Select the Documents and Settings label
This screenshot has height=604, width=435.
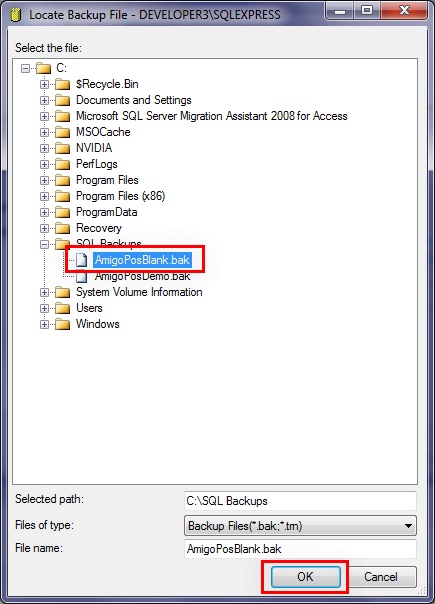tap(134, 100)
